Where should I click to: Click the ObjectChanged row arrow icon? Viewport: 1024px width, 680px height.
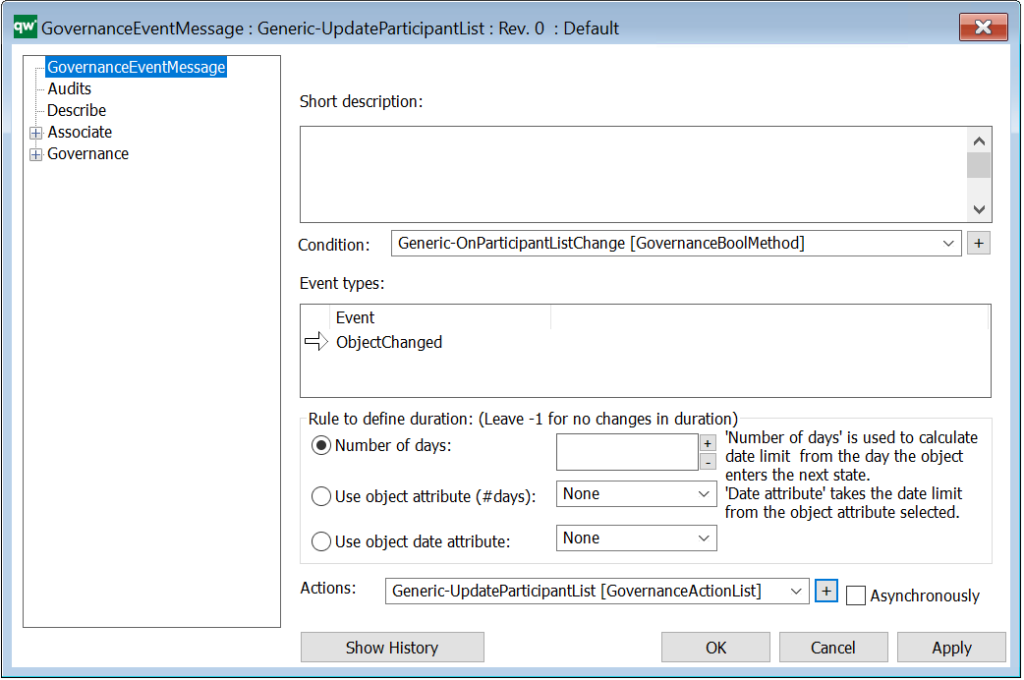point(315,343)
